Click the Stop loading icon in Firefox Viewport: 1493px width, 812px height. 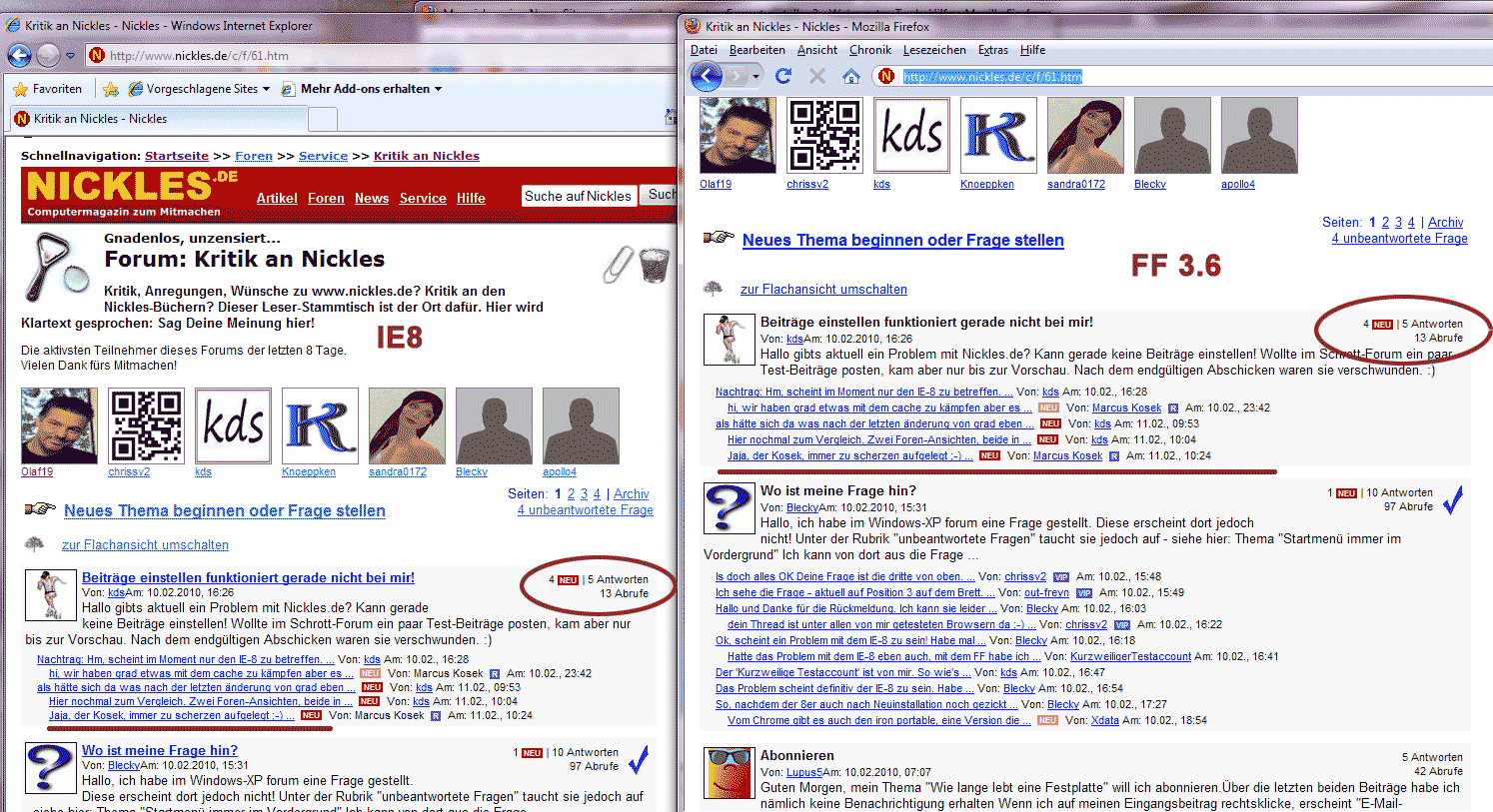[817, 76]
